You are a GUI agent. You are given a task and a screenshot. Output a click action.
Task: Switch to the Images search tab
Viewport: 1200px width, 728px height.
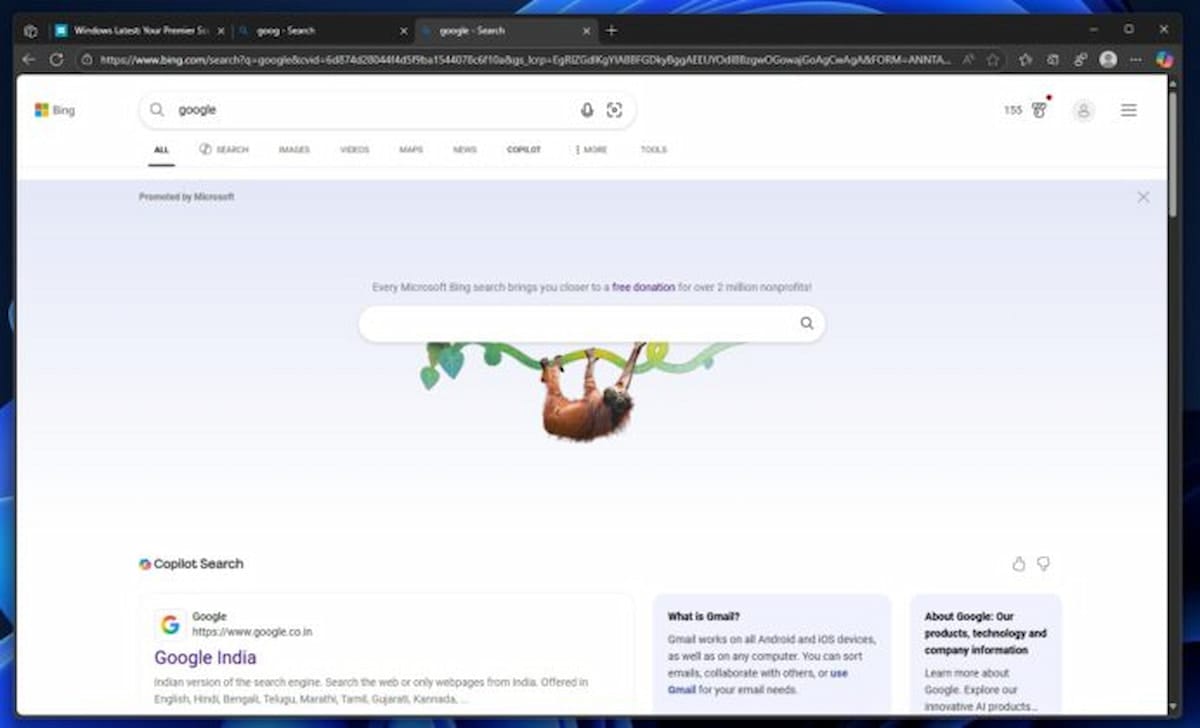(294, 149)
